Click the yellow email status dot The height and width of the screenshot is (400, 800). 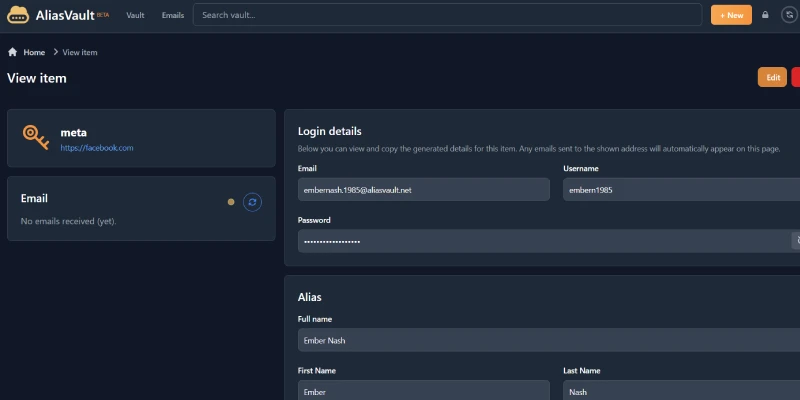(231, 202)
